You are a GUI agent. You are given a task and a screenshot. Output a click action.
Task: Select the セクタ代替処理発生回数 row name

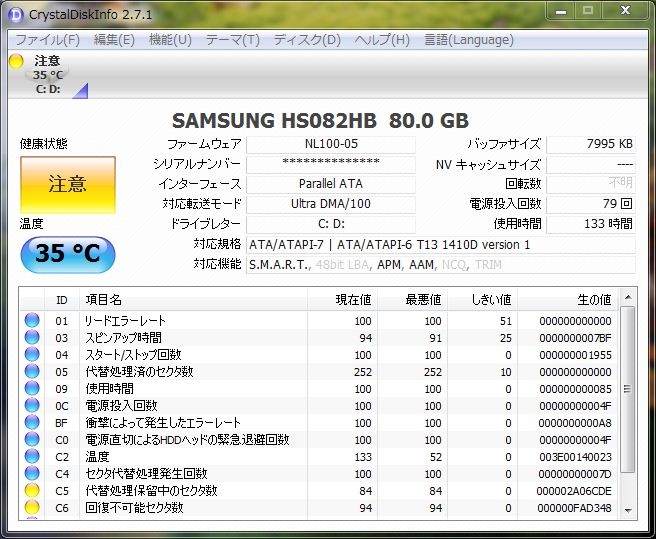coord(146,474)
